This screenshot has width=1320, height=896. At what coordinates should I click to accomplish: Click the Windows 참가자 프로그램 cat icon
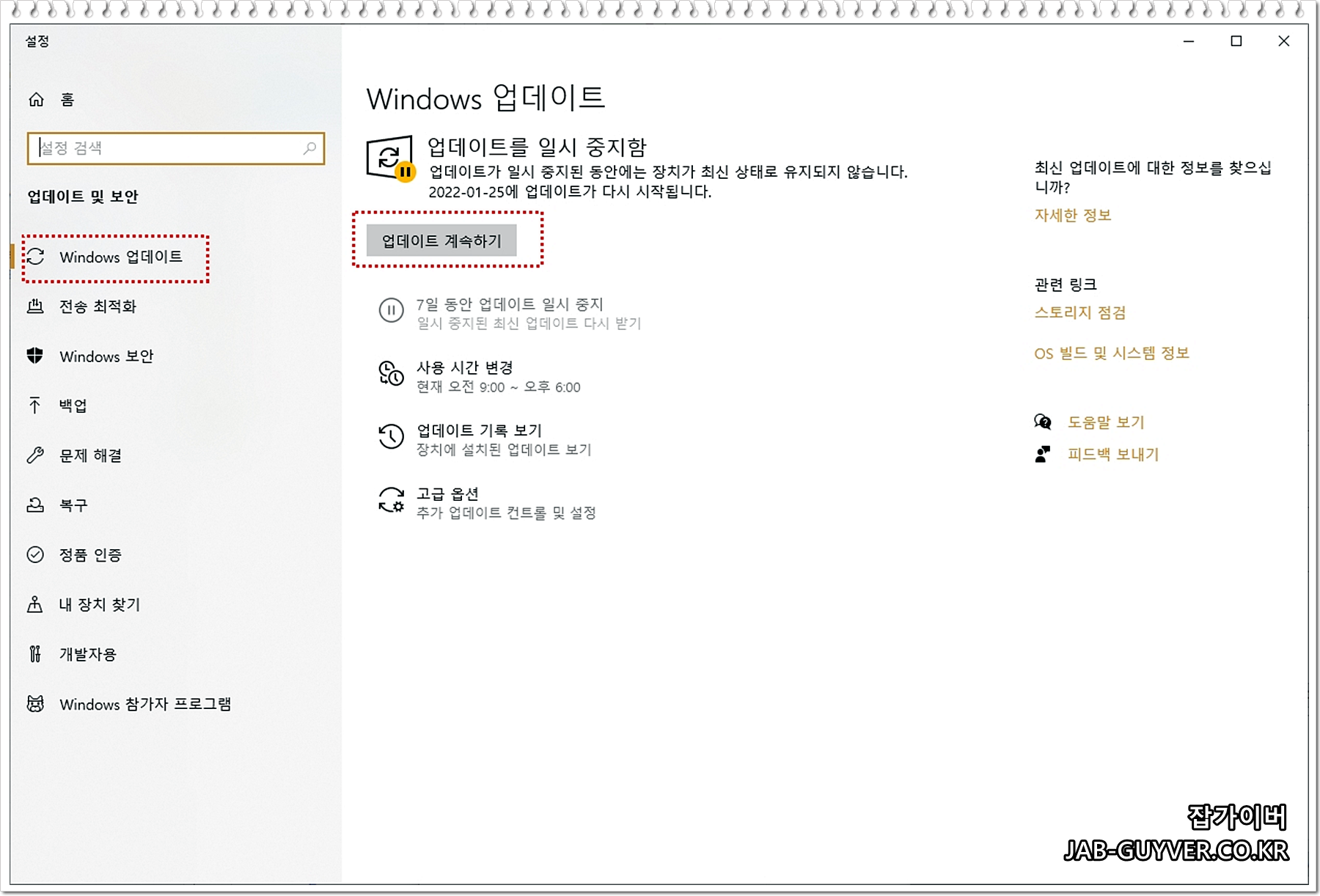pos(35,704)
